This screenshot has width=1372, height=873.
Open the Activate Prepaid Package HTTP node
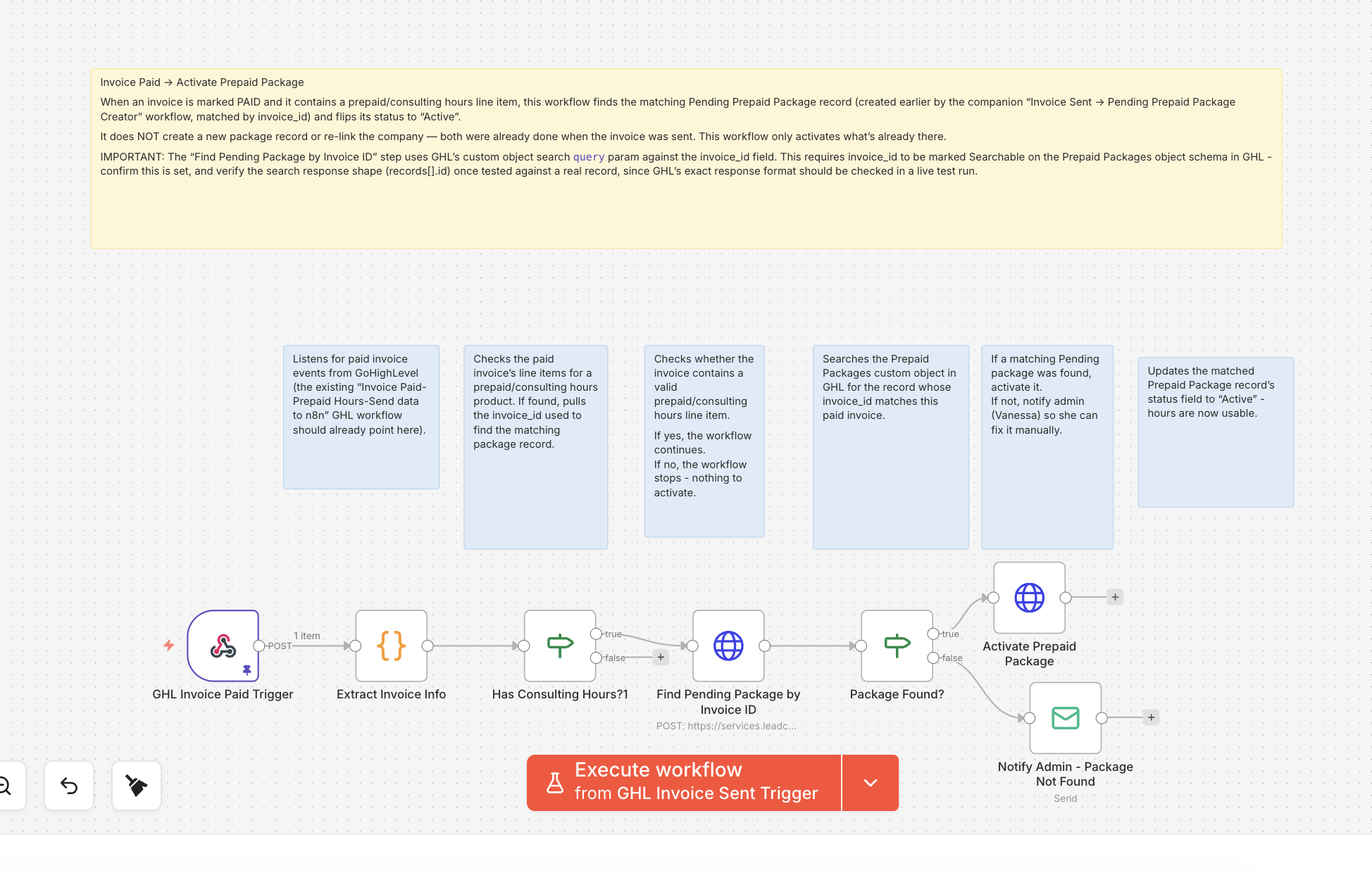point(1029,598)
